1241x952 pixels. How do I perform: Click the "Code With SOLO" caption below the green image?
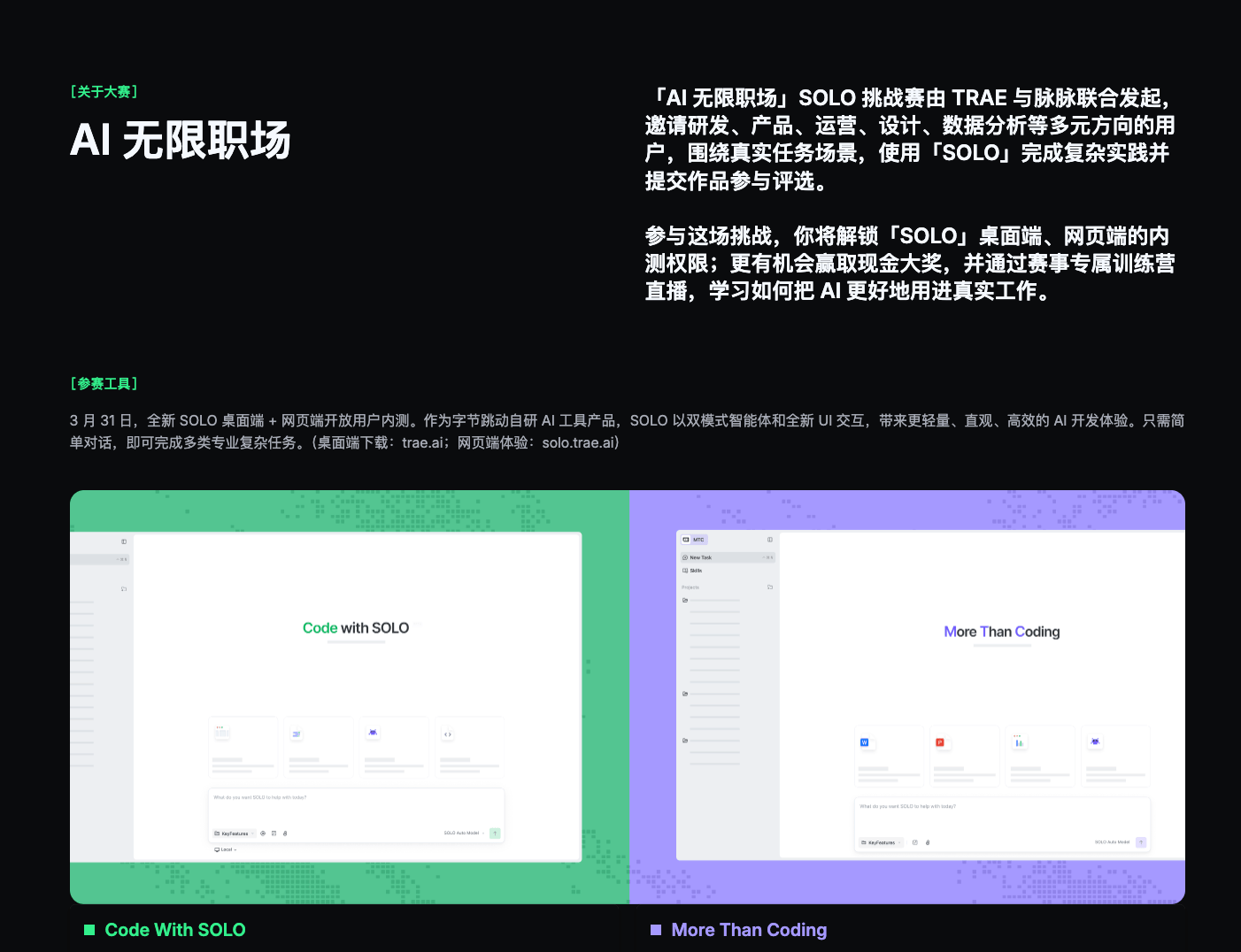click(x=175, y=930)
